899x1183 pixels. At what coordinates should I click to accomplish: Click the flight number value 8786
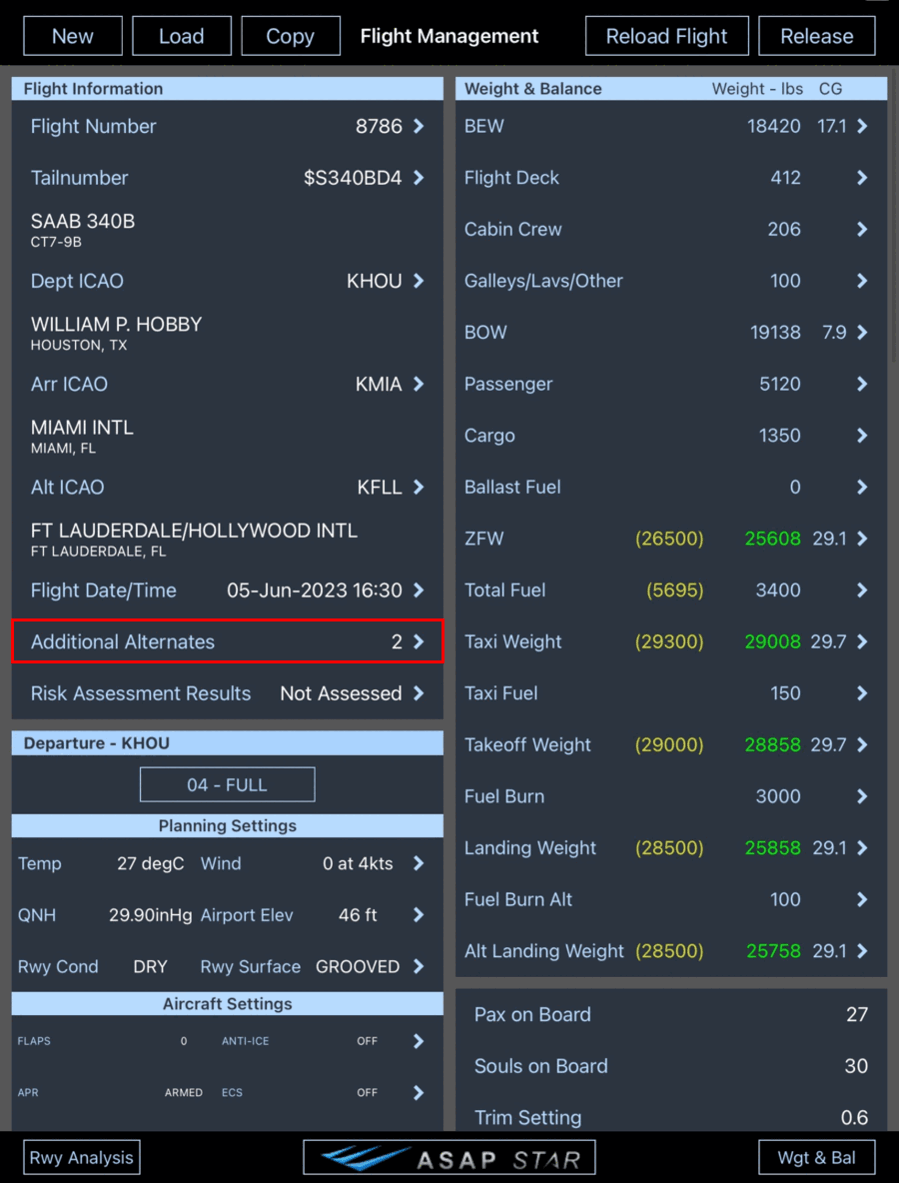[x=379, y=126]
